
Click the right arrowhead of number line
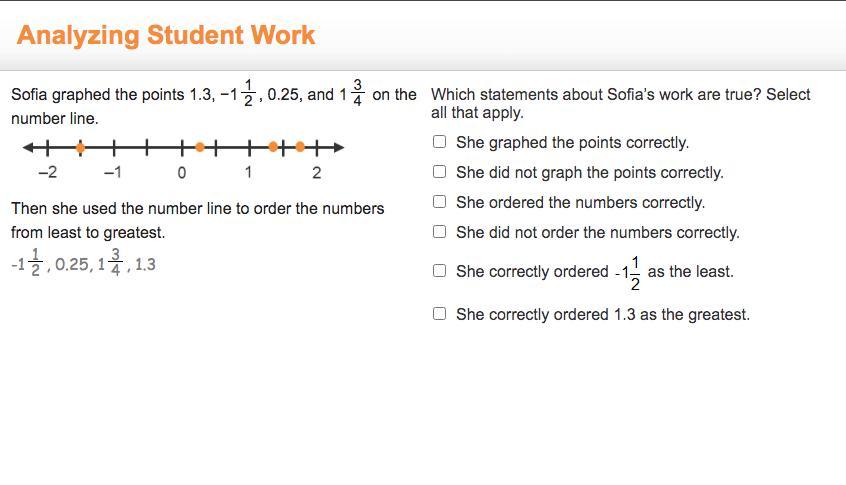click(x=338, y=147)
